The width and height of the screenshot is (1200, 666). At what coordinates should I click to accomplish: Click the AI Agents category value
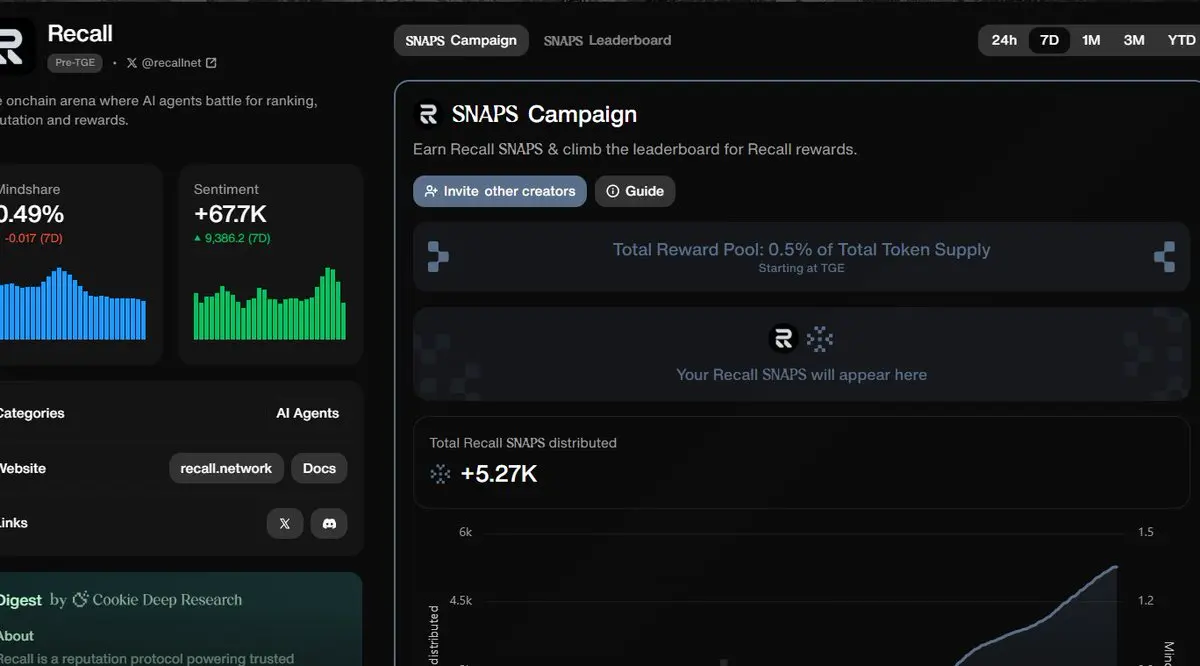307,413
